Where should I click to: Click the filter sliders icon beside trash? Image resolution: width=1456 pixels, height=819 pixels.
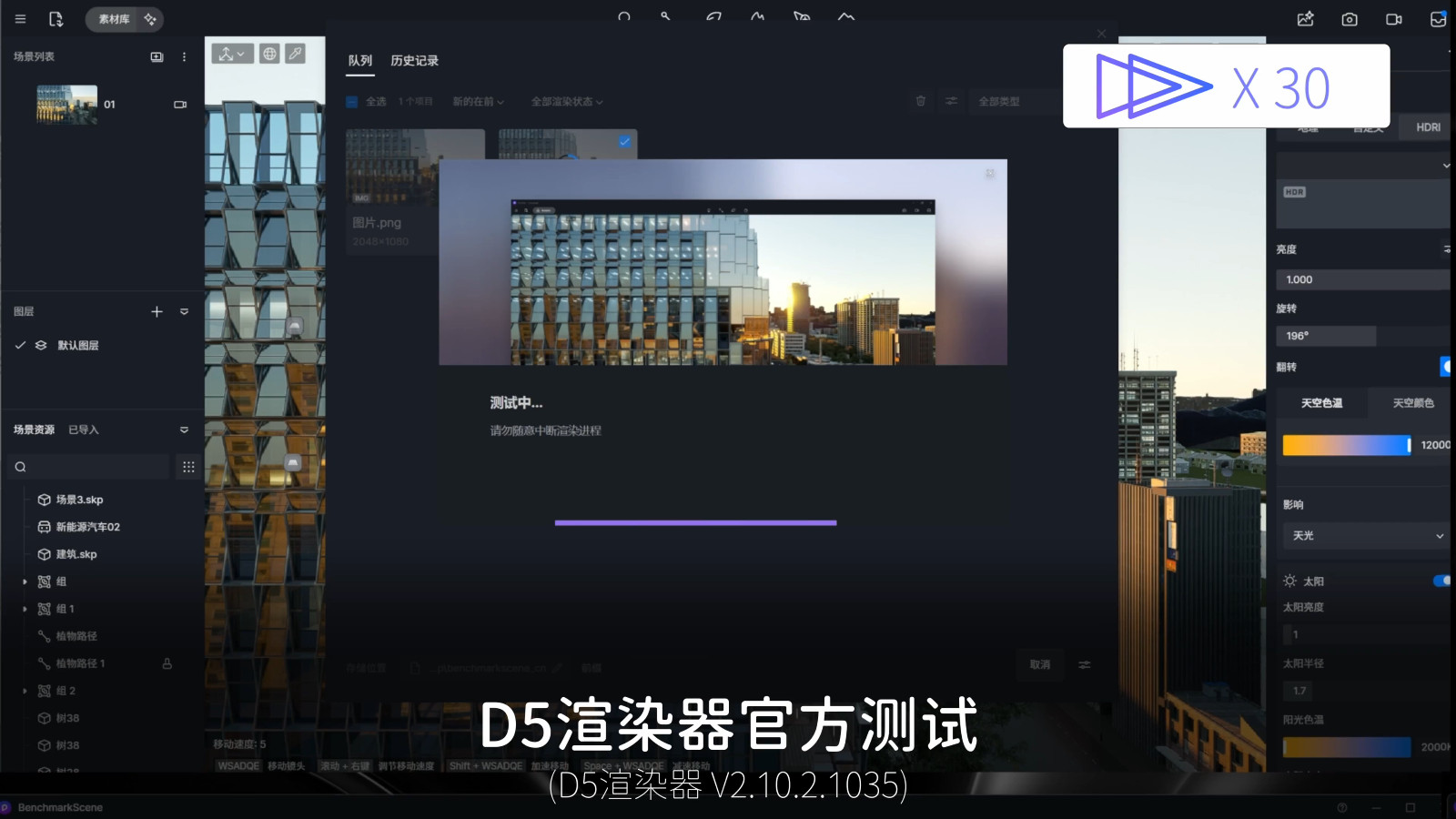pyautogui.click(x=951, y=101)
